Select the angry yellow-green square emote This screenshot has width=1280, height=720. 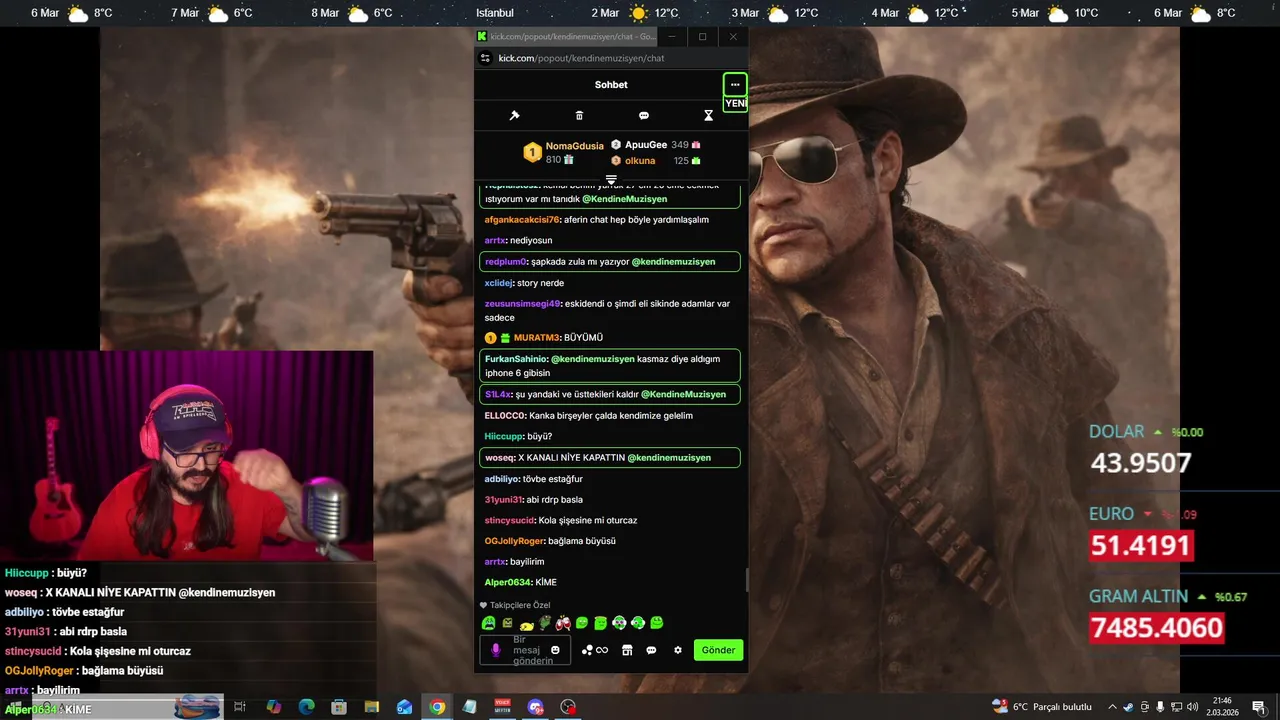(507, 623)
